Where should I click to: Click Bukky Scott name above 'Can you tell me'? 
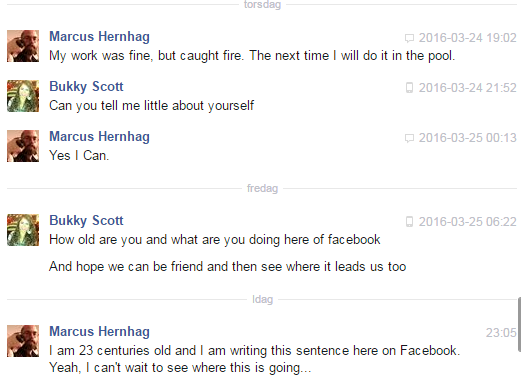pos(86,87)
